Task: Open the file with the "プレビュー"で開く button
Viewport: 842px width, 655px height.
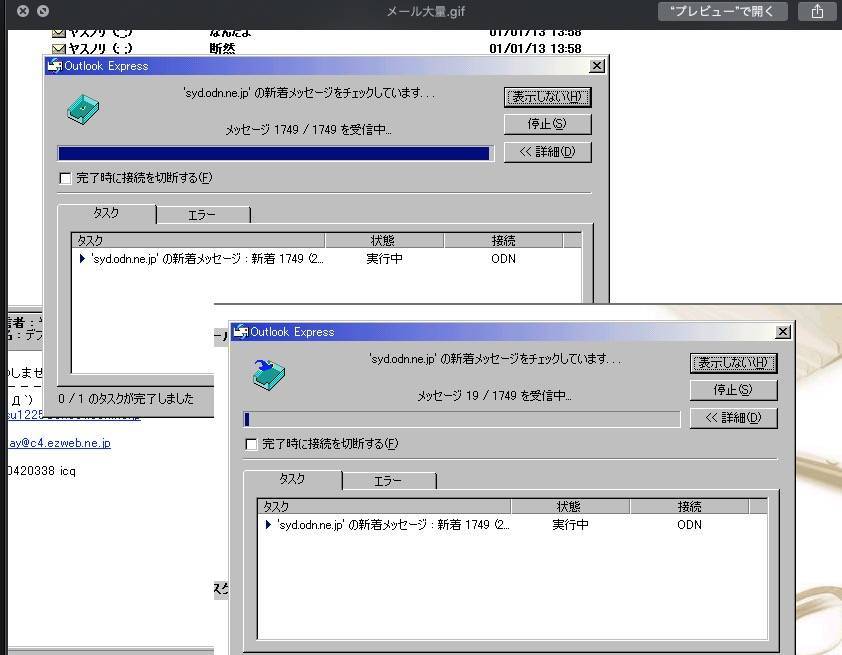Action: 722,11
